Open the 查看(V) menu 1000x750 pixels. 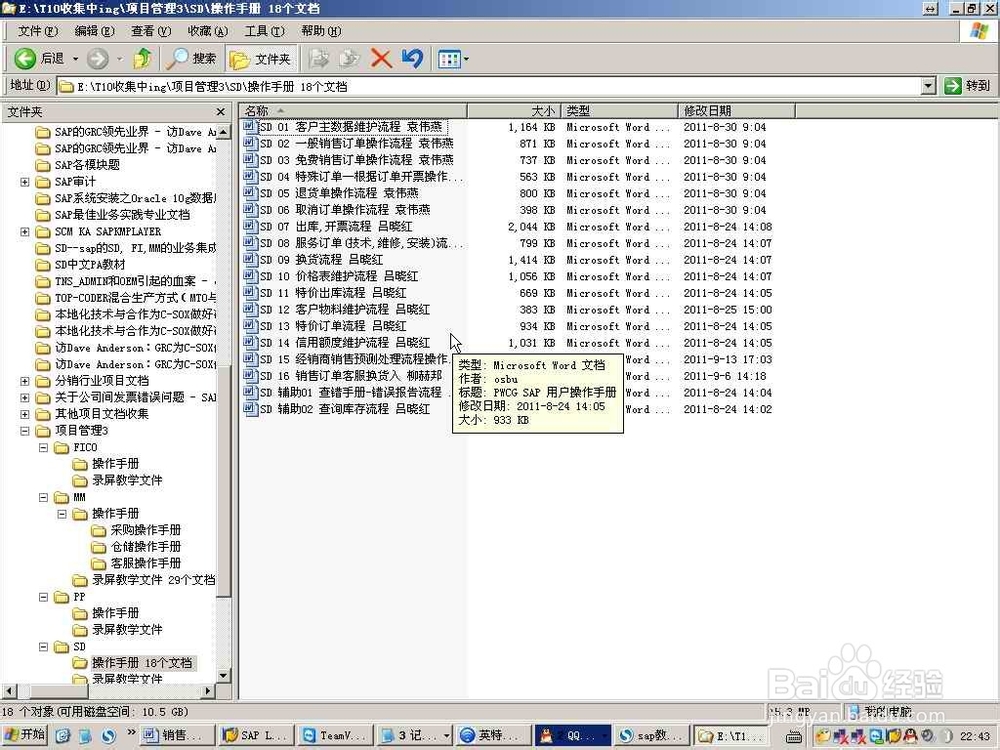[x=151, y=31]
